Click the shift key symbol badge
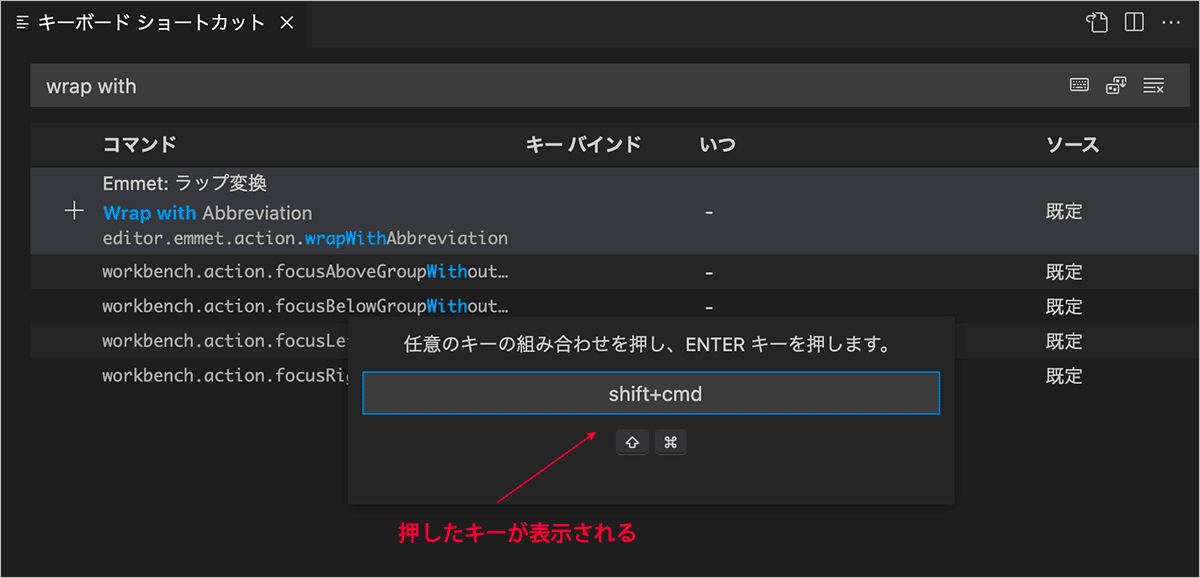The height and width of the screenshot is (578, 1200). point(633,442)
